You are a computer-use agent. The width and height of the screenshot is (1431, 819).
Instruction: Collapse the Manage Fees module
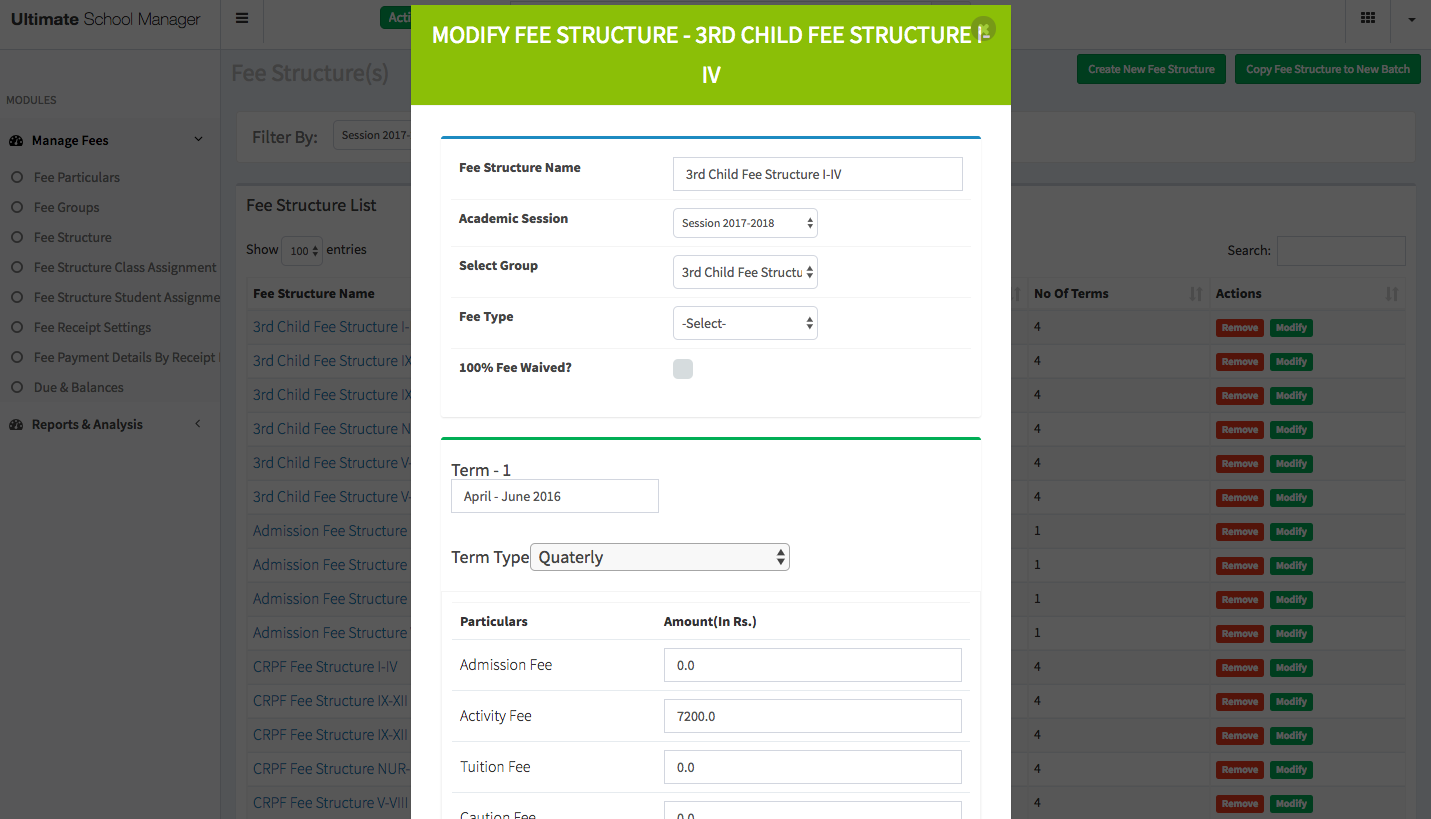[198, 140]
